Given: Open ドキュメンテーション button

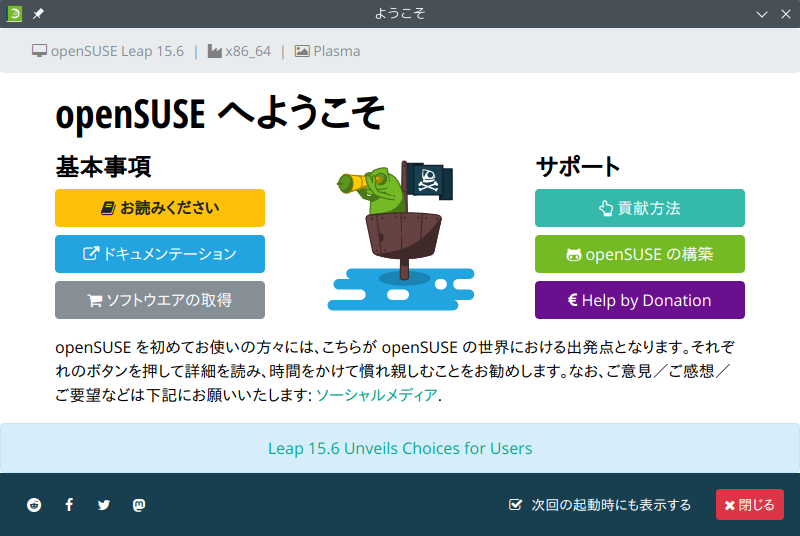Looking at the screenshot, I should click(160, 254).
